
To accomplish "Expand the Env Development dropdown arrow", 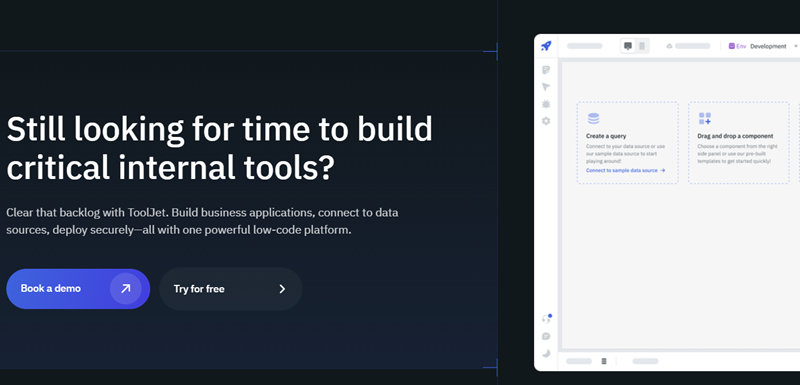I will point(796,46).
